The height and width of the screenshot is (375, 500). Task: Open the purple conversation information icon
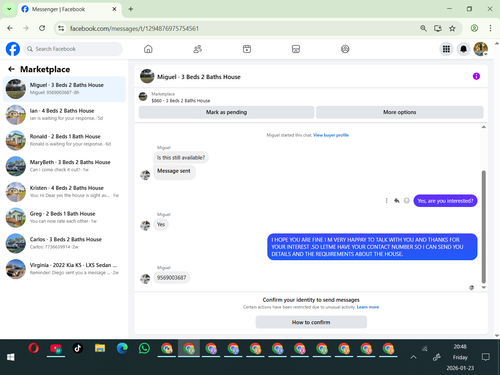476,76
